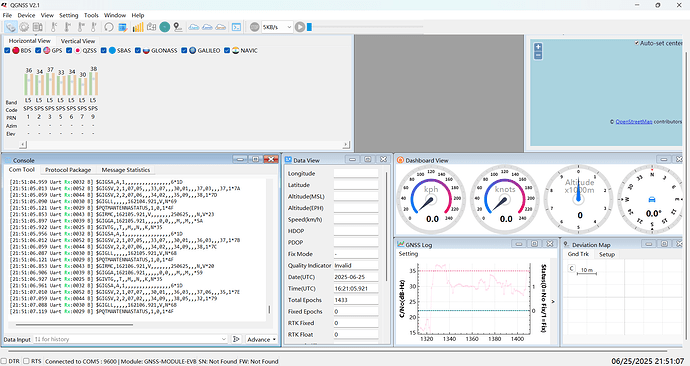Open the terminal console toolbar icon
The image size is (690, 366).
pyautogui.click(x=236, y=27)
